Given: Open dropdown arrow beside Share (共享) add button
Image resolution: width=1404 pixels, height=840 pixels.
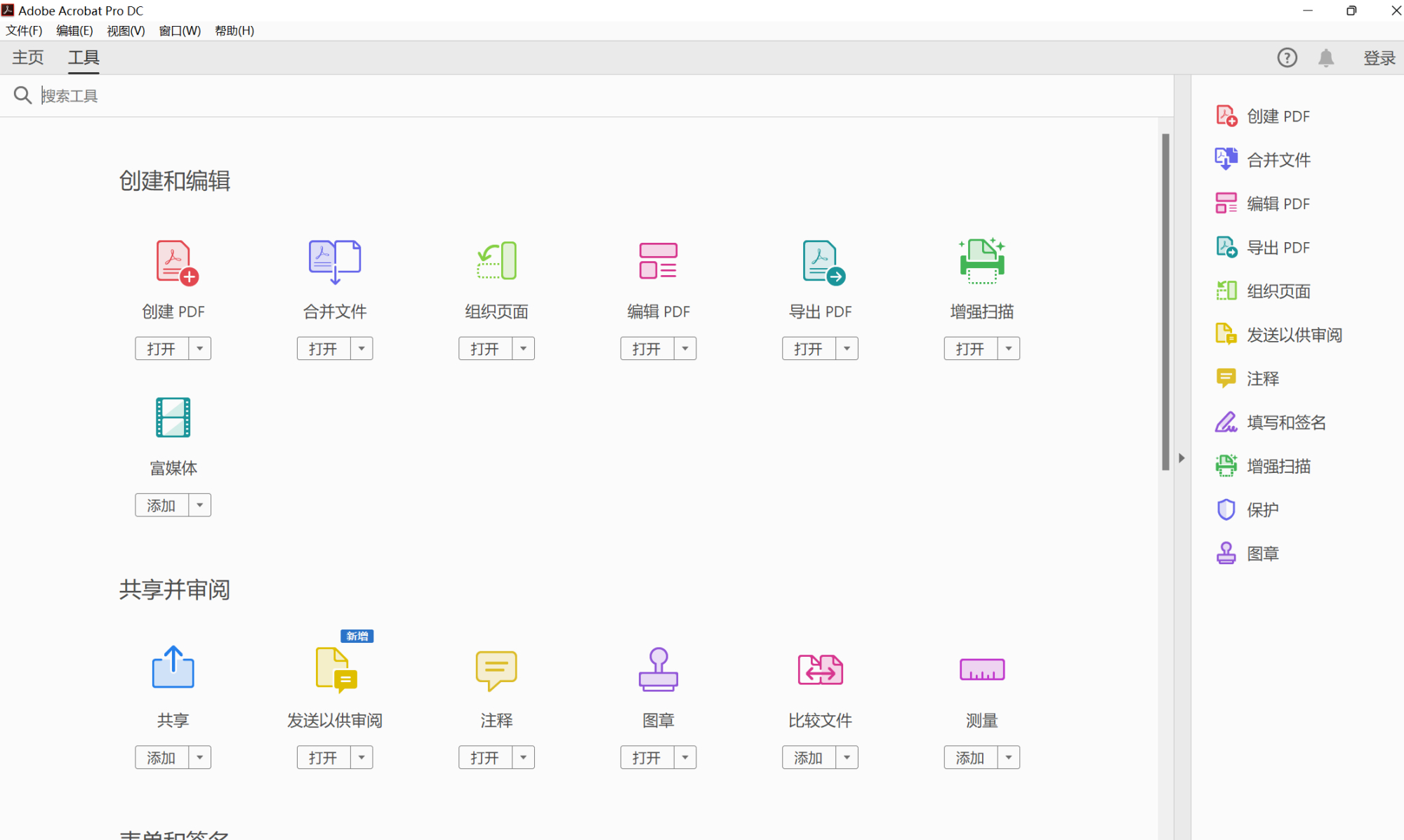Looking at the screenshot, I should click(200, 758).
